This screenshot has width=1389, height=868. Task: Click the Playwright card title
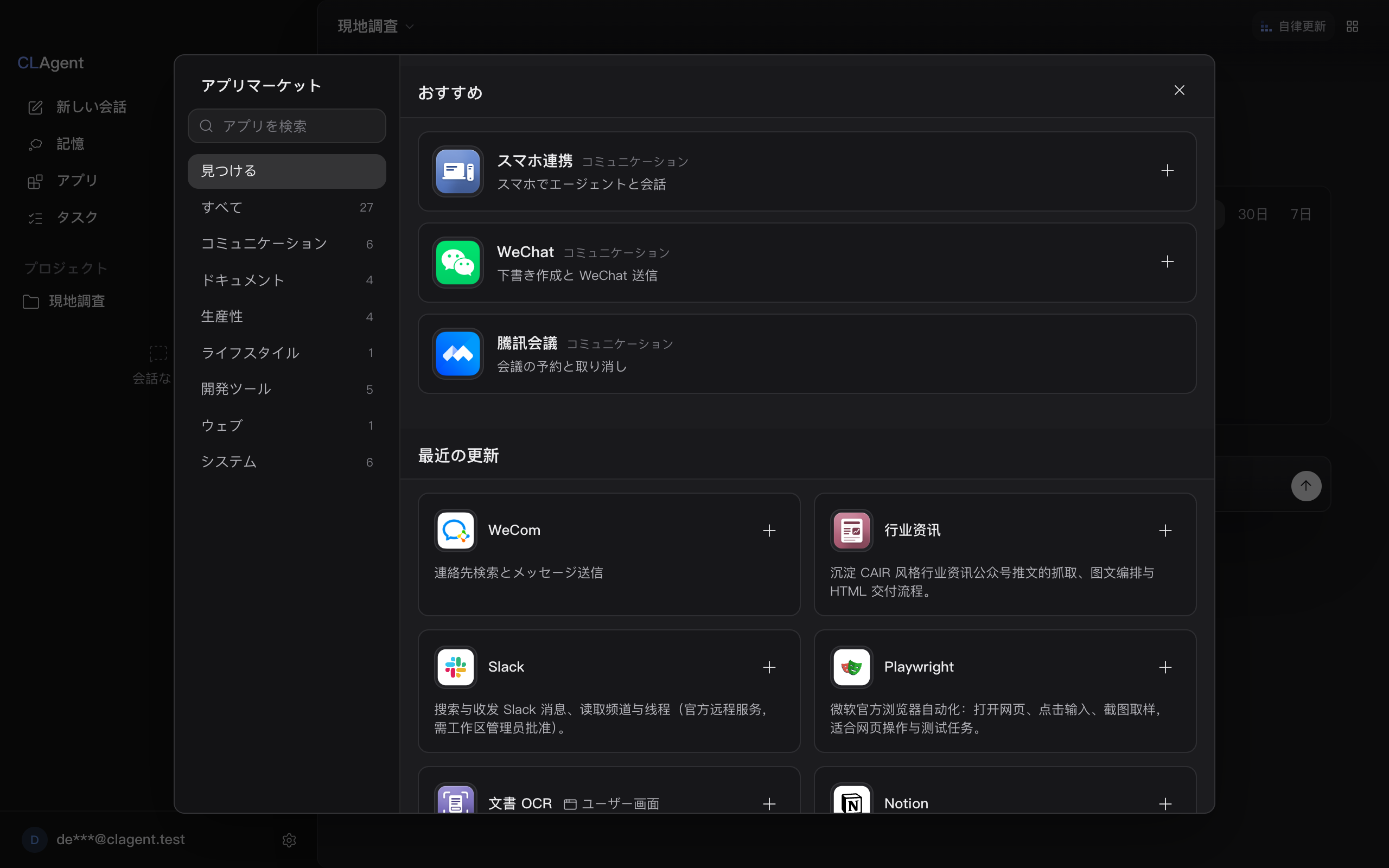pyautogui.click(x=919, y=667)
